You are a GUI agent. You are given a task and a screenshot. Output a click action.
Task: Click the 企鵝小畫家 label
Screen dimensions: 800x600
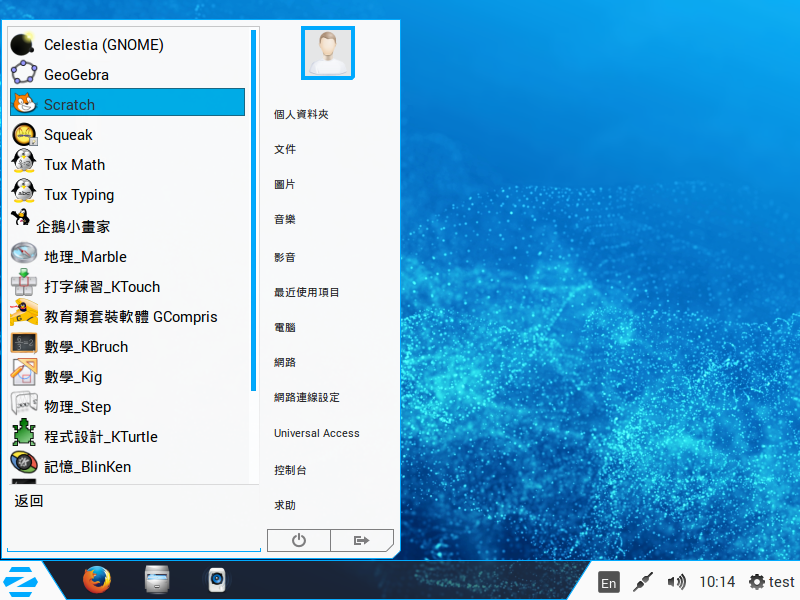73,227
